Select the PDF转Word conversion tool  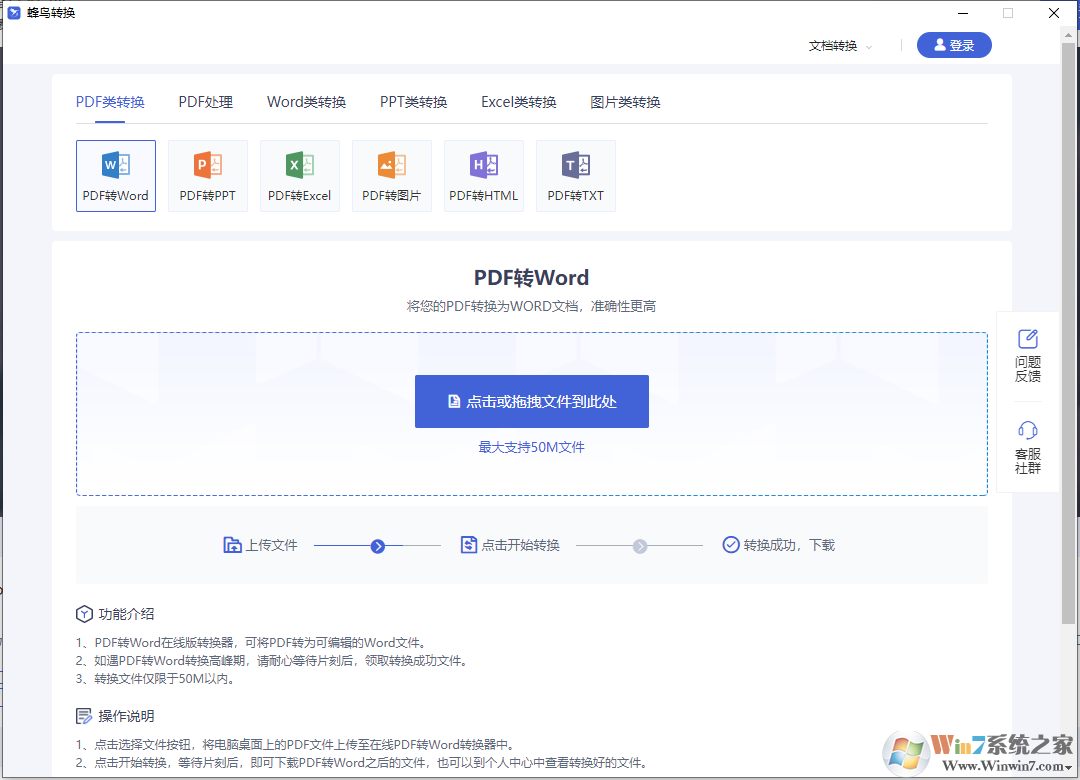pos(115,175)
